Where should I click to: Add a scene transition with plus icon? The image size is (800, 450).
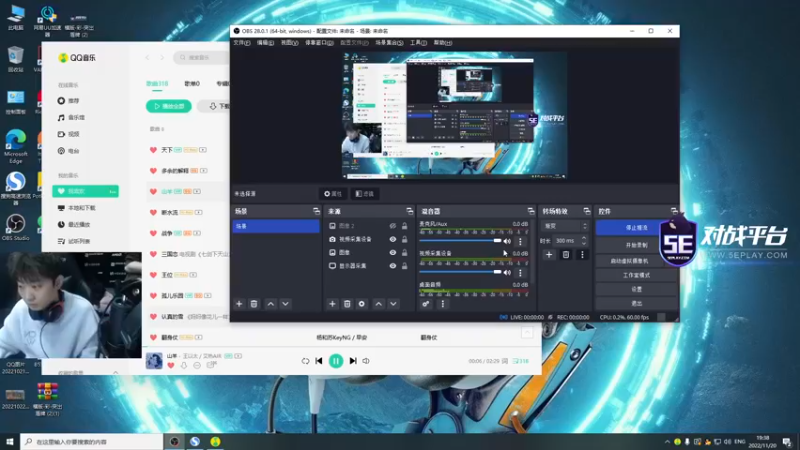pyautogui.click(x=549, y=255)
